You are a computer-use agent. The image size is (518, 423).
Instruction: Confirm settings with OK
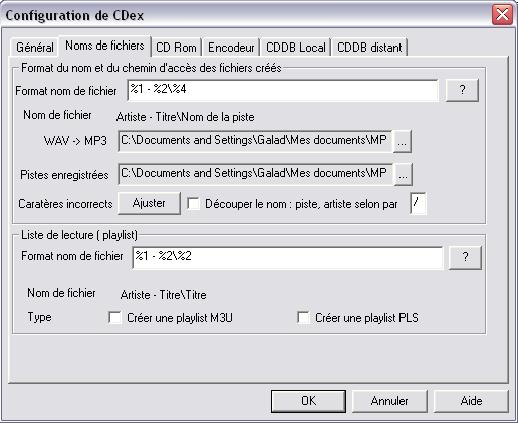tap(308, 401)
